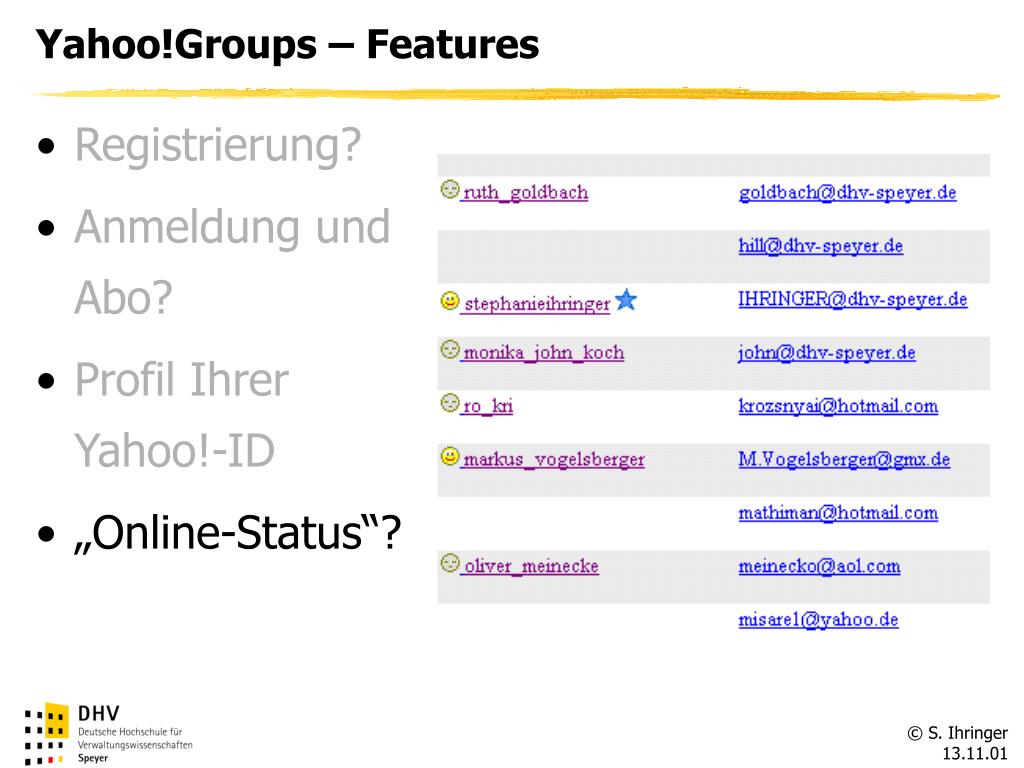Viewport: 1024px width, 768px height.
Task: Click the © S. Ihringer copyright text
Action: click(957, 733)
